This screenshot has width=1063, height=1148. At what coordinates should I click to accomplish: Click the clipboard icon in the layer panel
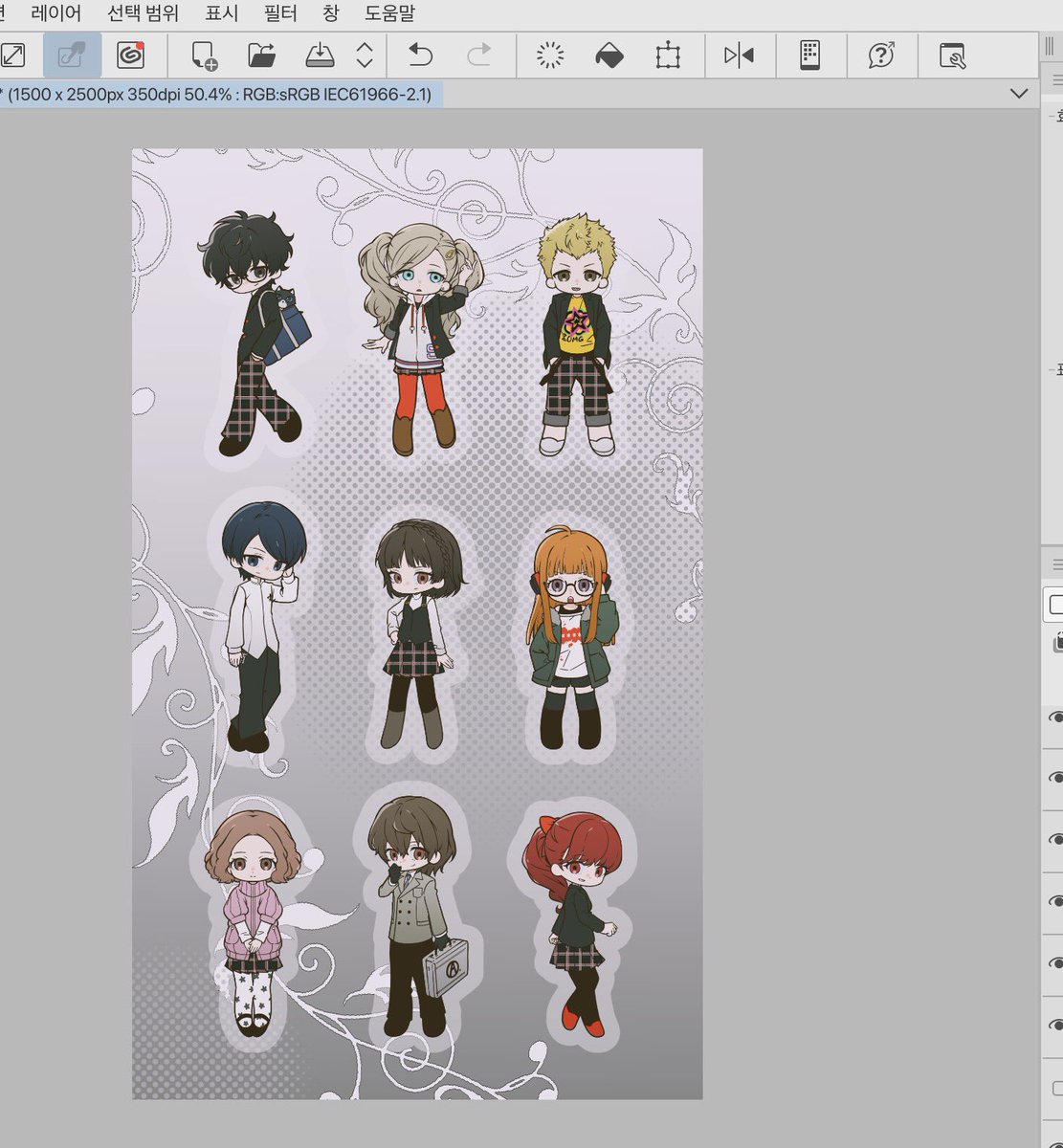tap(1057, 643)
